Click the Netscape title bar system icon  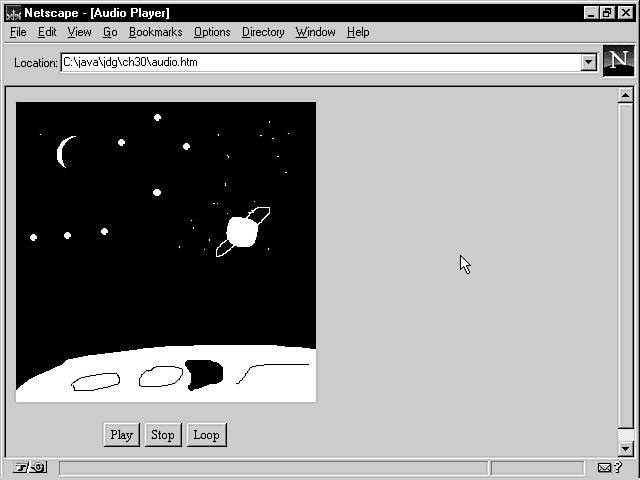pyautogui.click(x=14, y=13)
